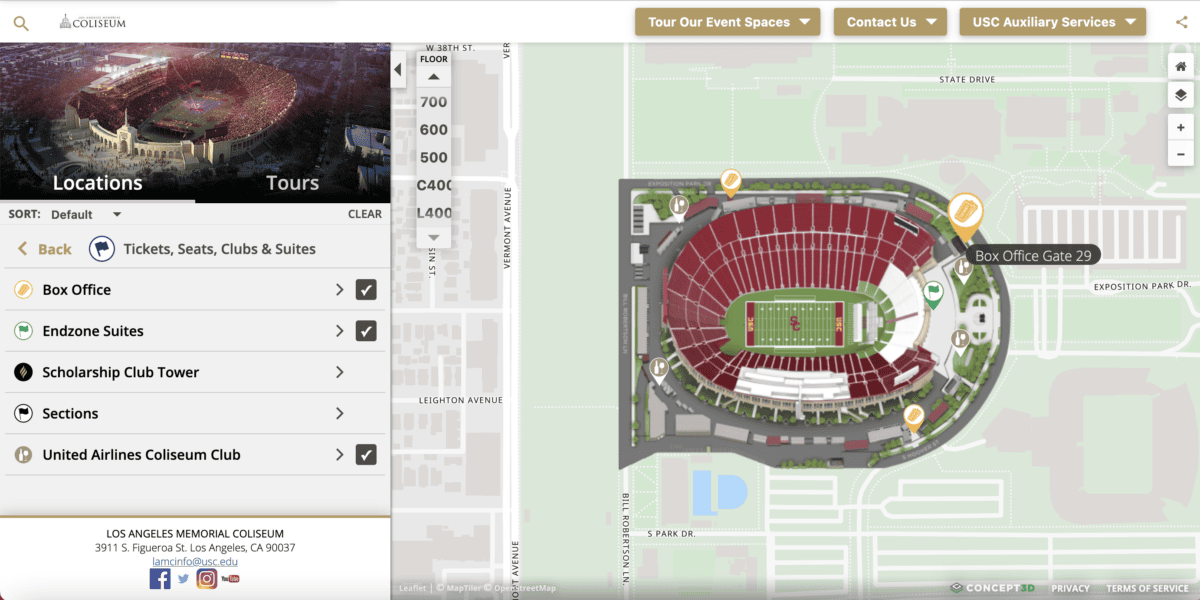Click the home icon on the map
The width and height of the screenshot is (1200, 600).
pyautogui.click(x=1181, y=65)
